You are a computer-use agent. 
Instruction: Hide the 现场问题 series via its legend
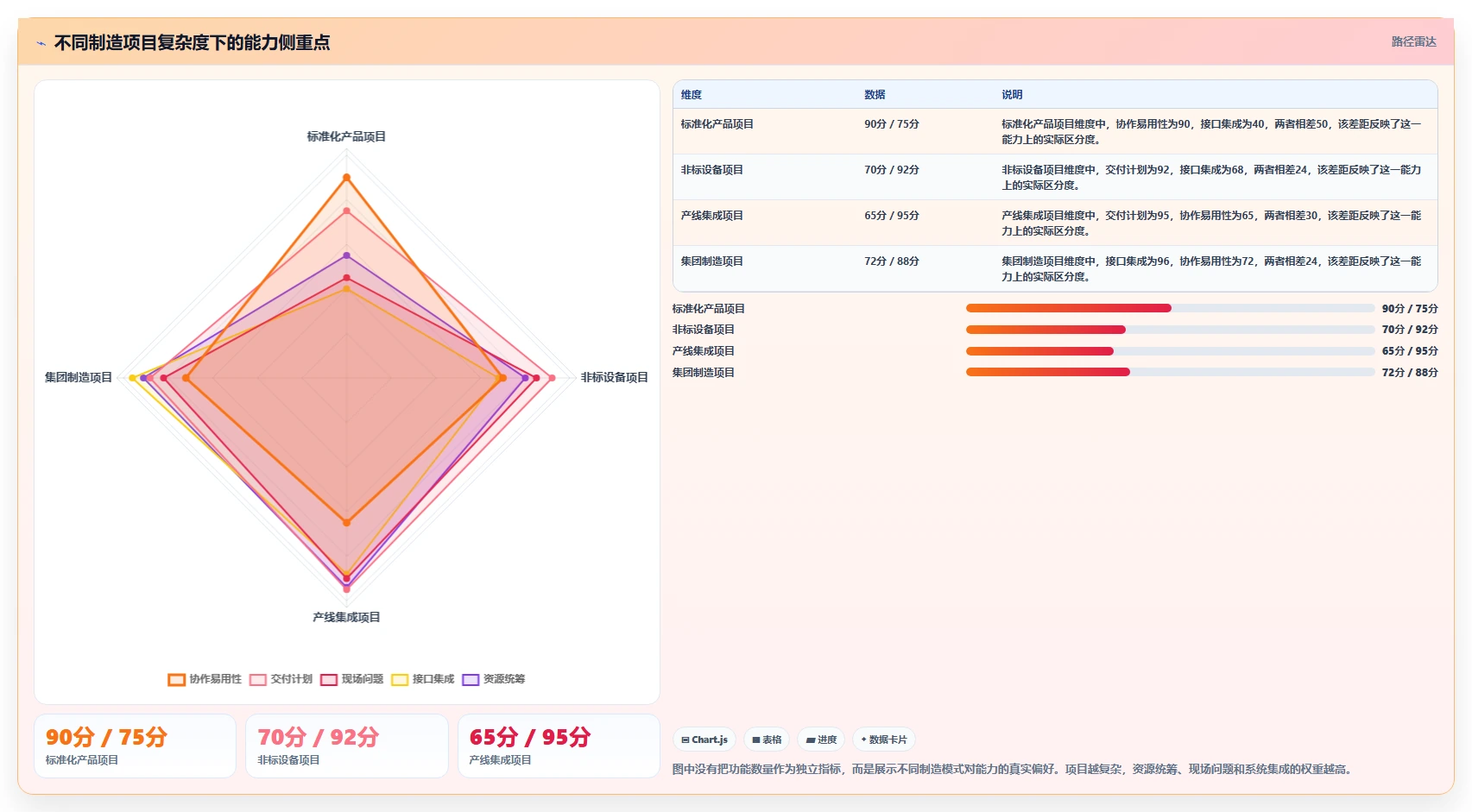(x=352, y=679)
